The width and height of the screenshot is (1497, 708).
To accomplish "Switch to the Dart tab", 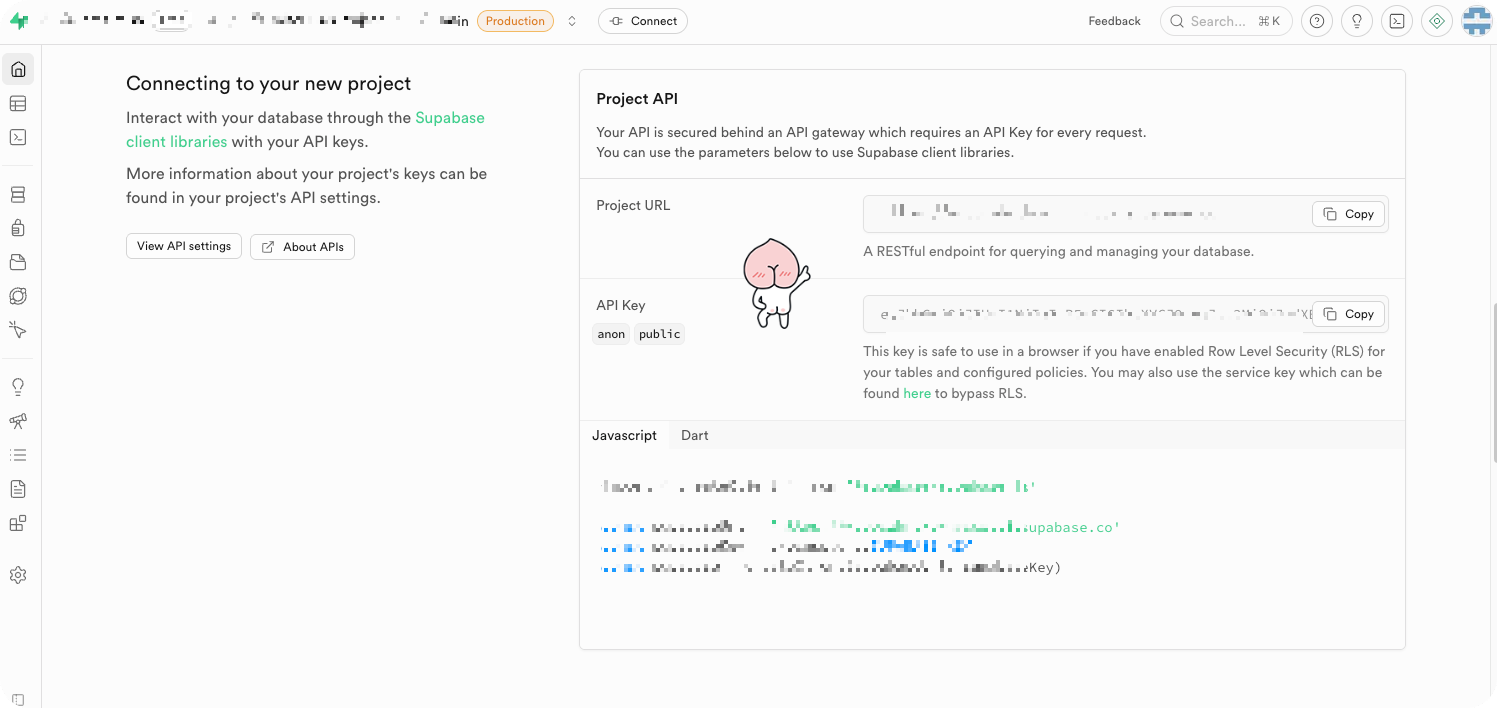I will (695, 435).
